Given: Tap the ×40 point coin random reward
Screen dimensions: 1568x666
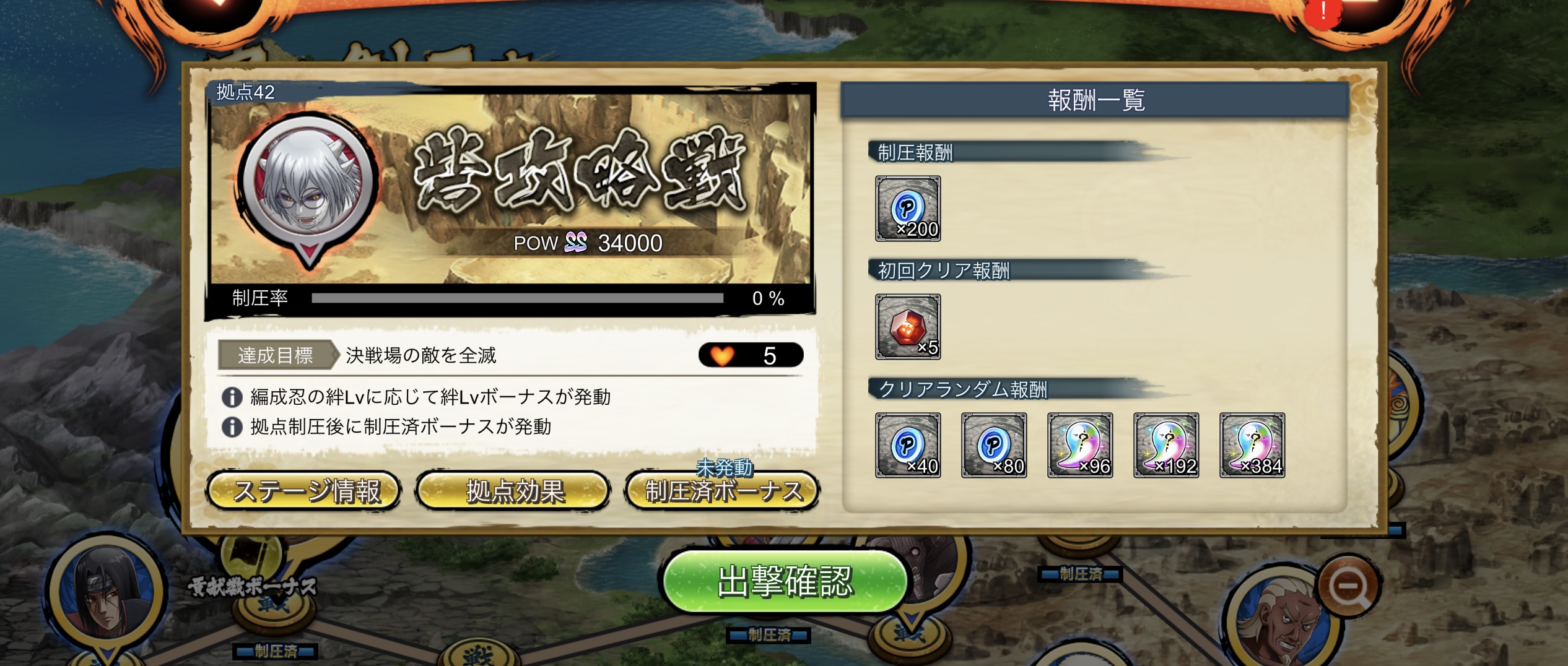Looking at the screenshot, I should tap(907, 446).
